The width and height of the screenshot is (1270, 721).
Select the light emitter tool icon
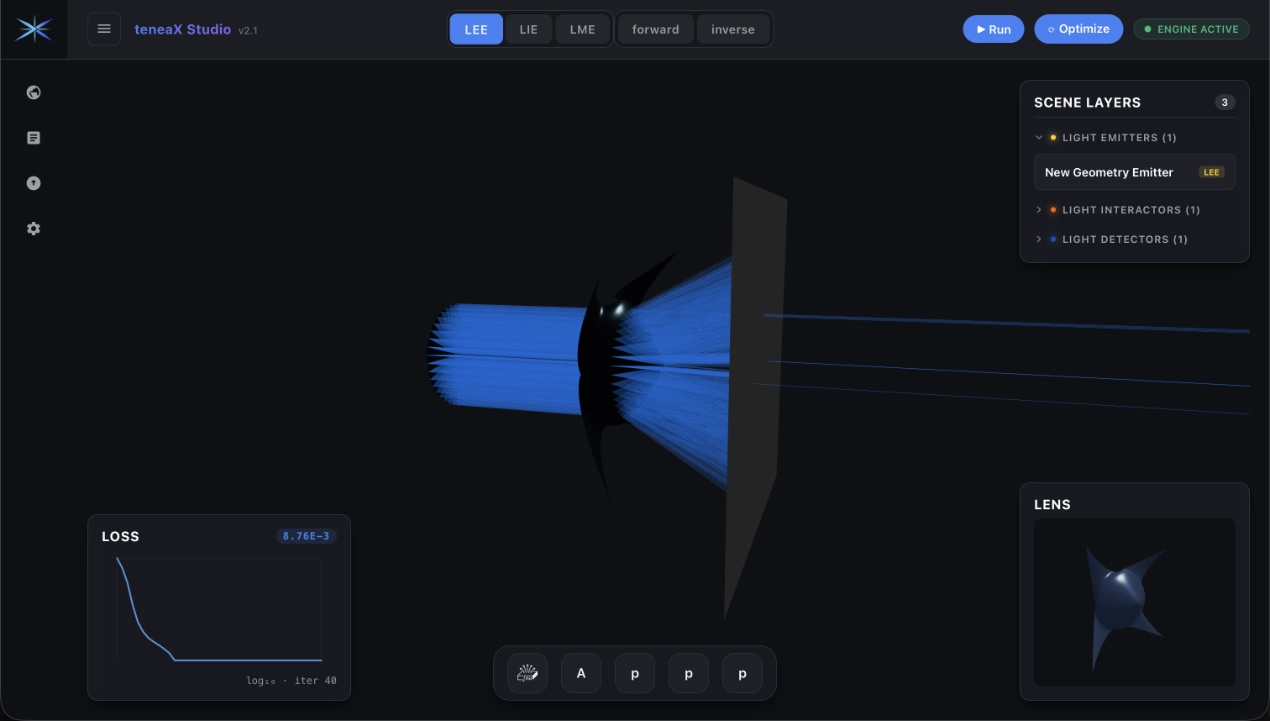[x=527, y=674]
